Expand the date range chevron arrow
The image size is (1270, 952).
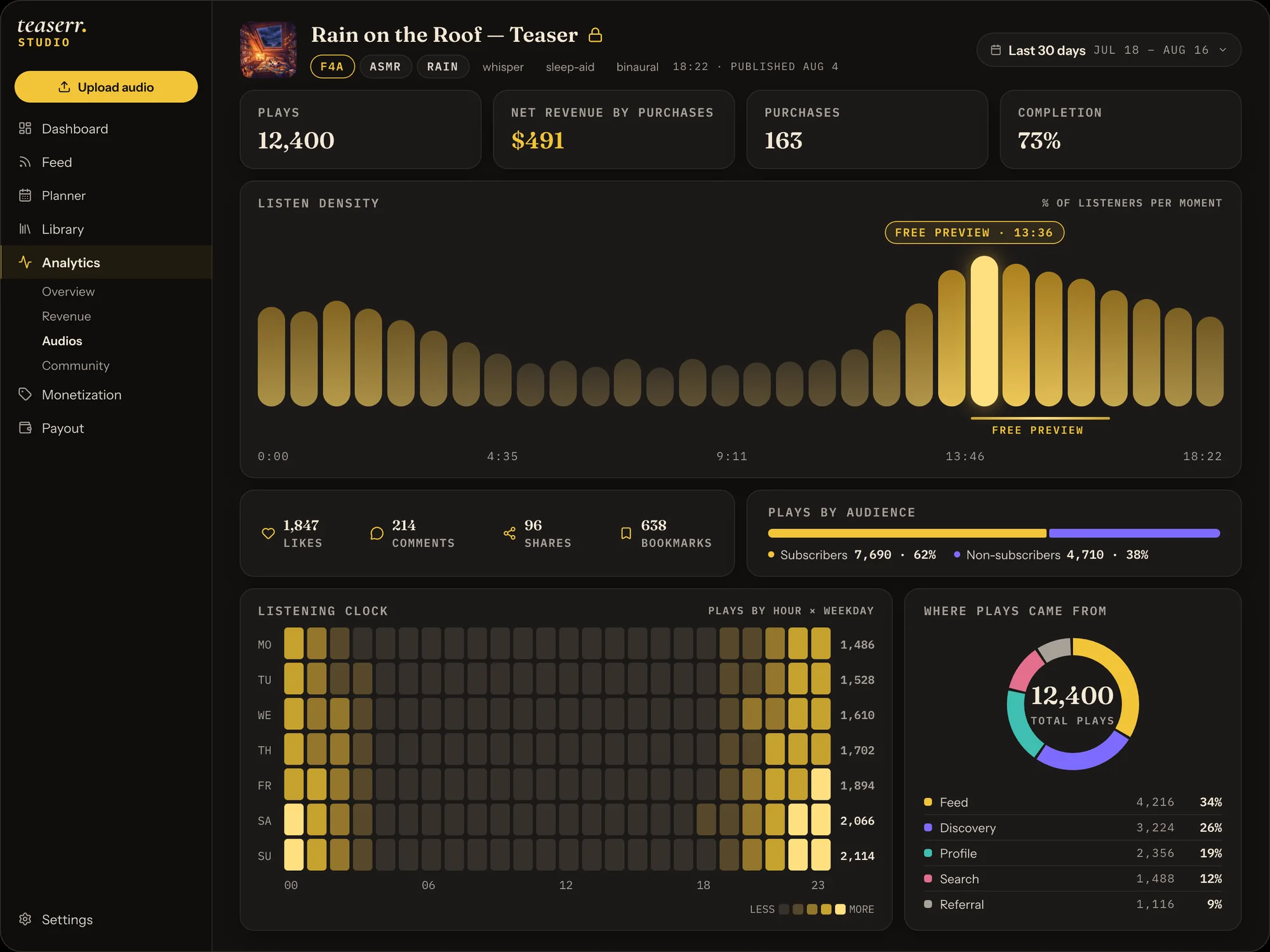[1223, 50]
